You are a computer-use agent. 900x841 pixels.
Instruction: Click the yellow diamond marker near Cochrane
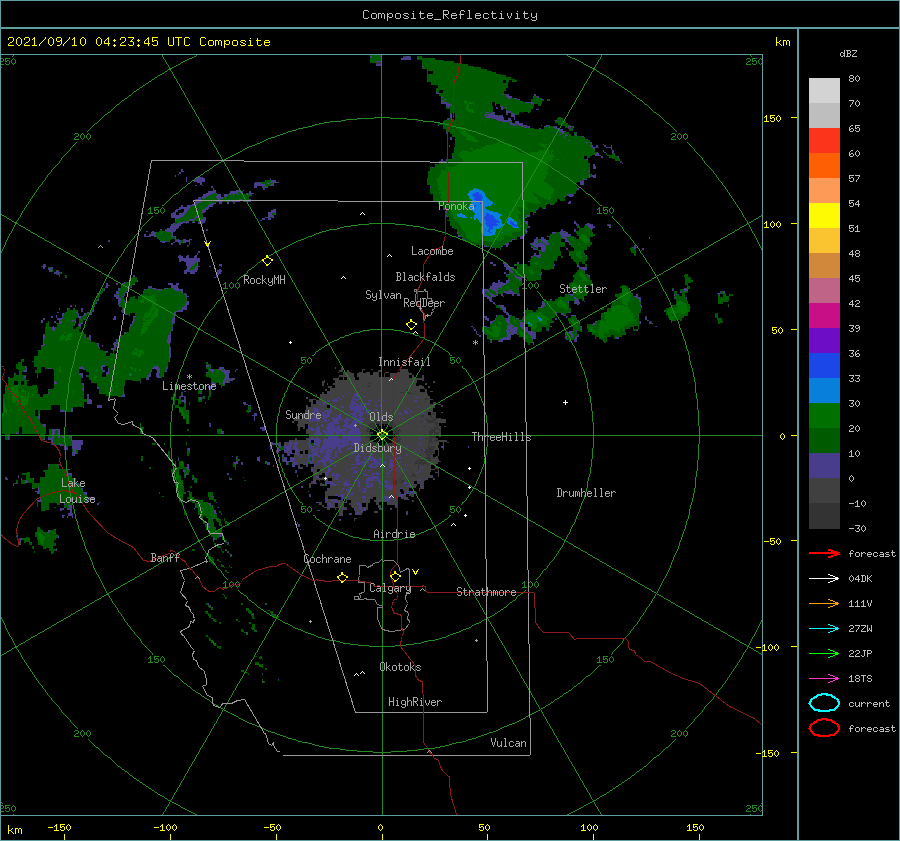[342, 577]
